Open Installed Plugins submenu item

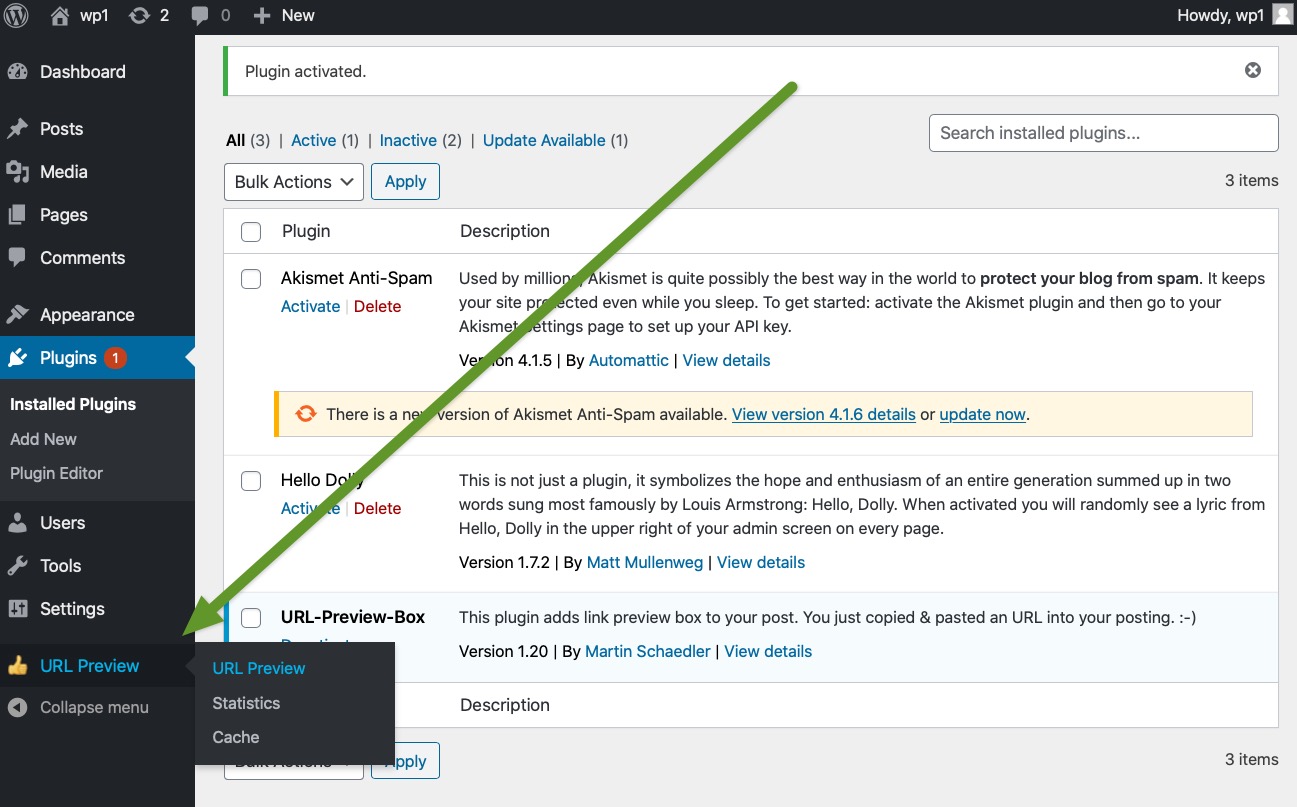(73, 404)
